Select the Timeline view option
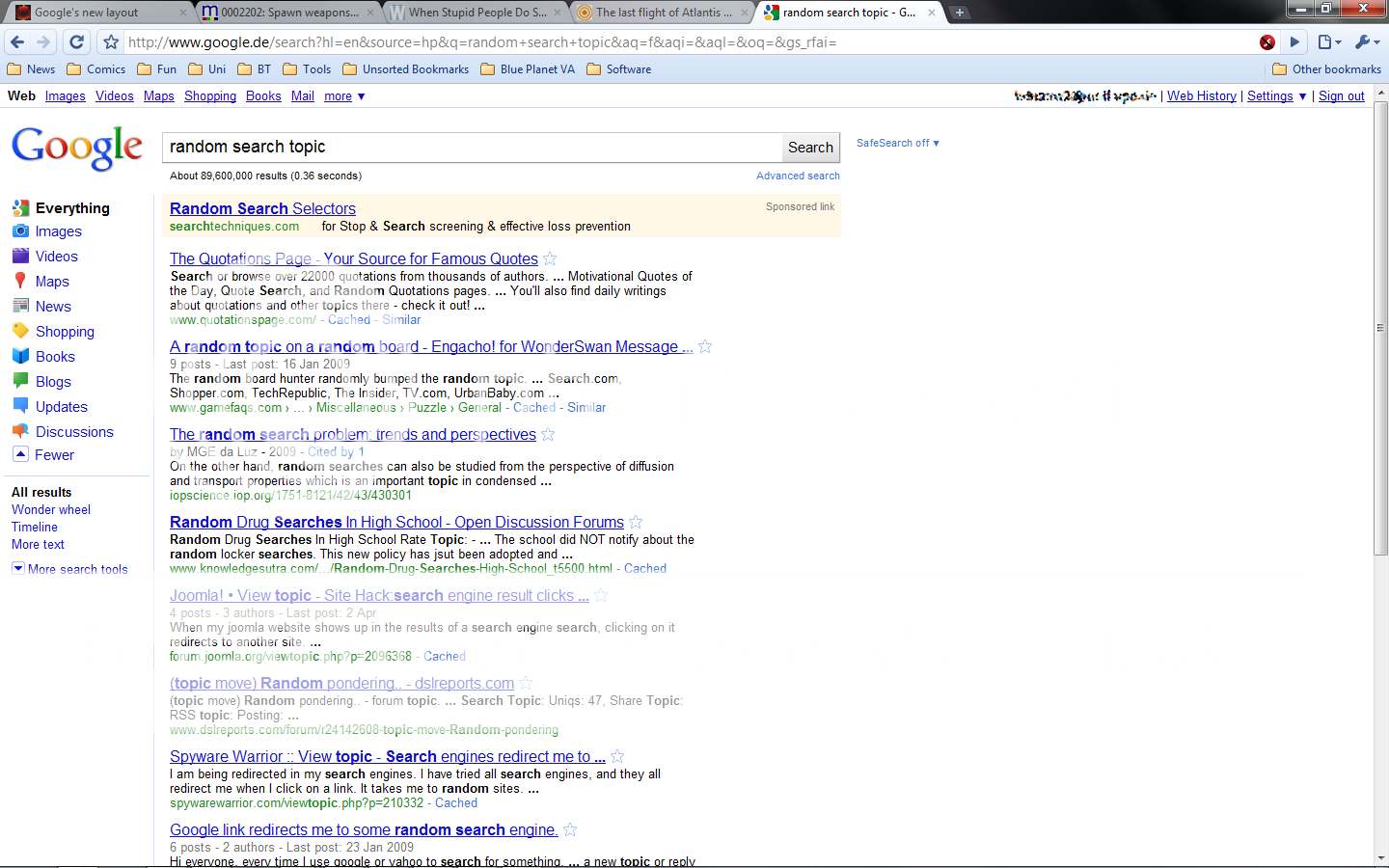Viewport: 1389px width, 868px height. tap(35, 527)
